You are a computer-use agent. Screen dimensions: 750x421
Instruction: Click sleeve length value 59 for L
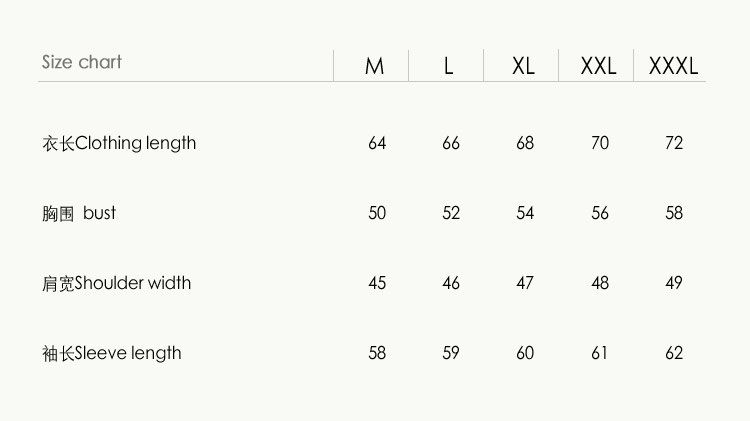451,353
